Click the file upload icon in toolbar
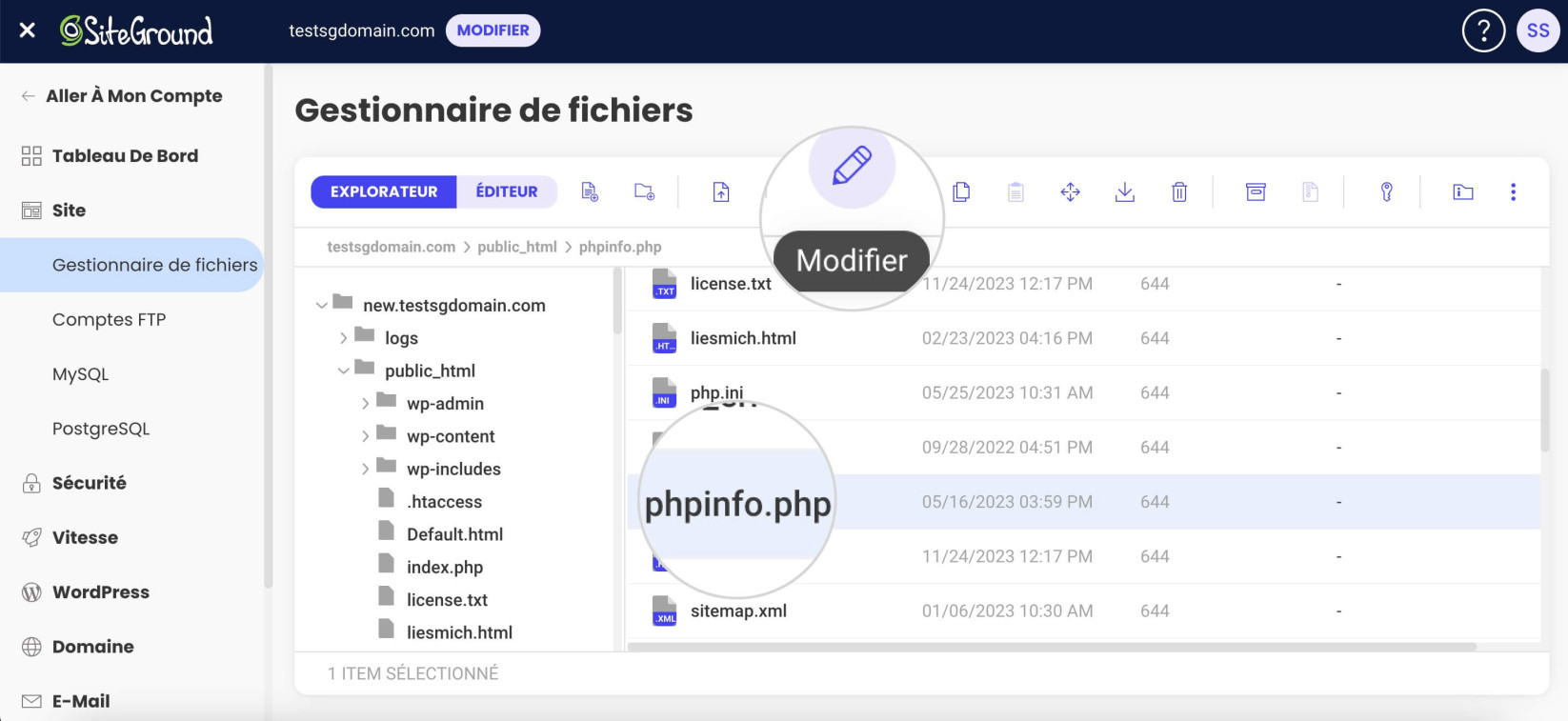Viewport: 1568px width, 721px height. [721, 192]
